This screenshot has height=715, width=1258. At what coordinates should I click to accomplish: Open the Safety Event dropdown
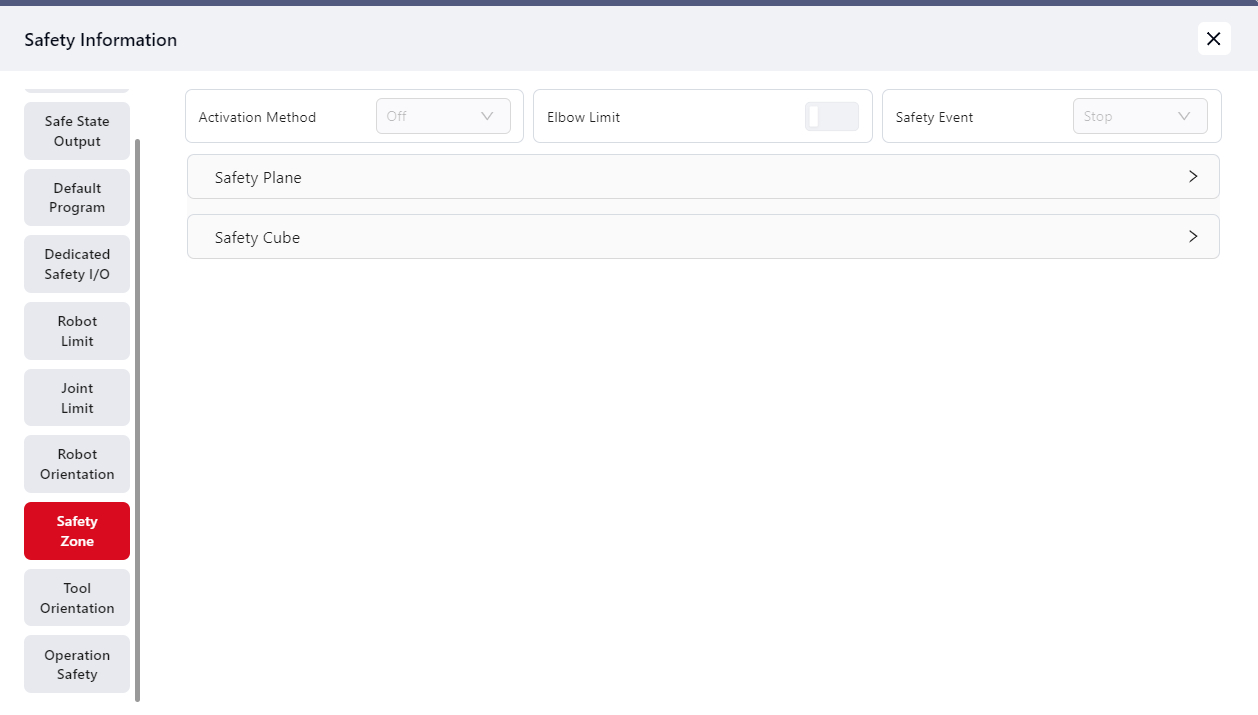(1139, 116)
